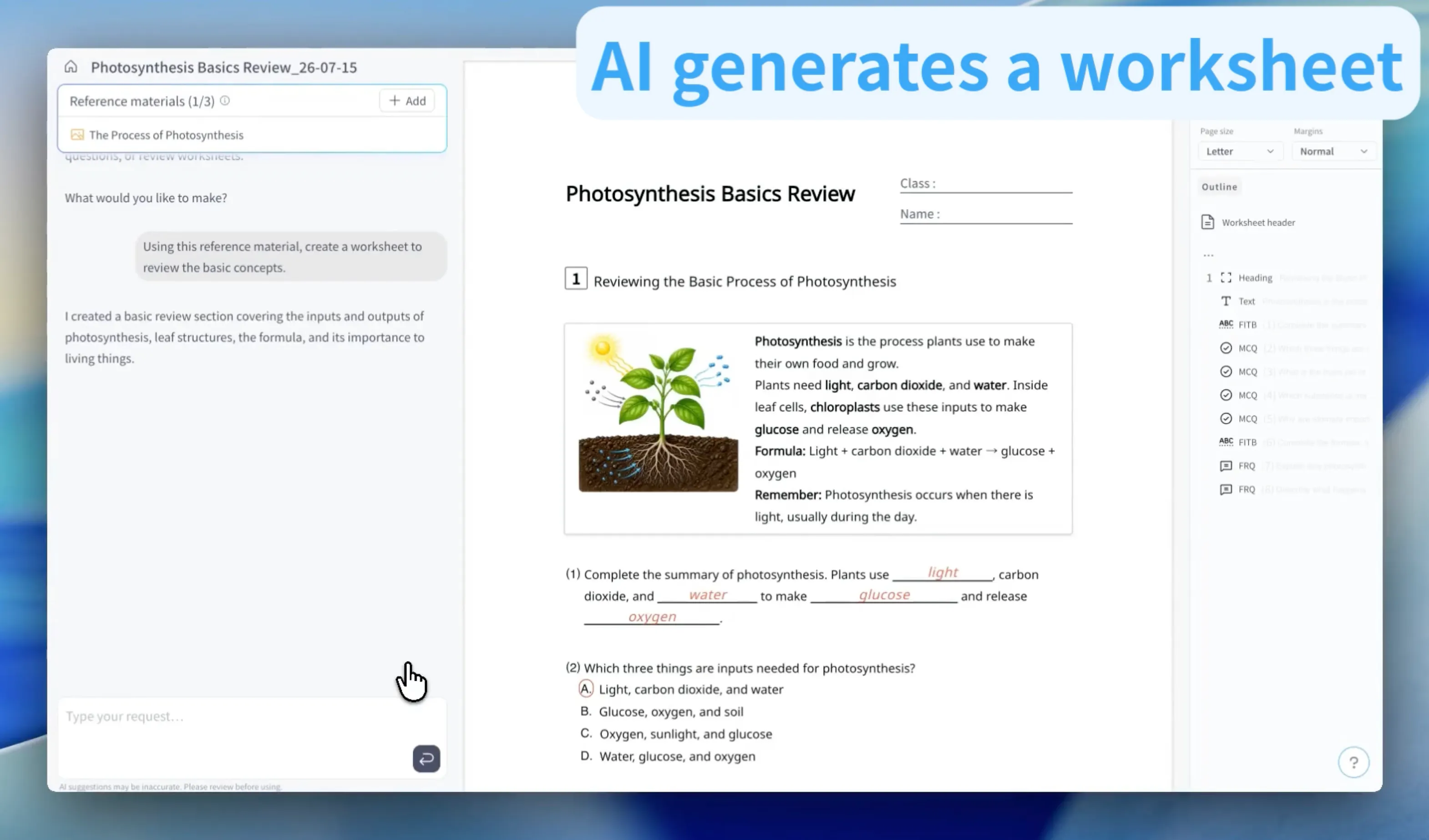Select the MCQ label for question (5)

click(1247, 419)
